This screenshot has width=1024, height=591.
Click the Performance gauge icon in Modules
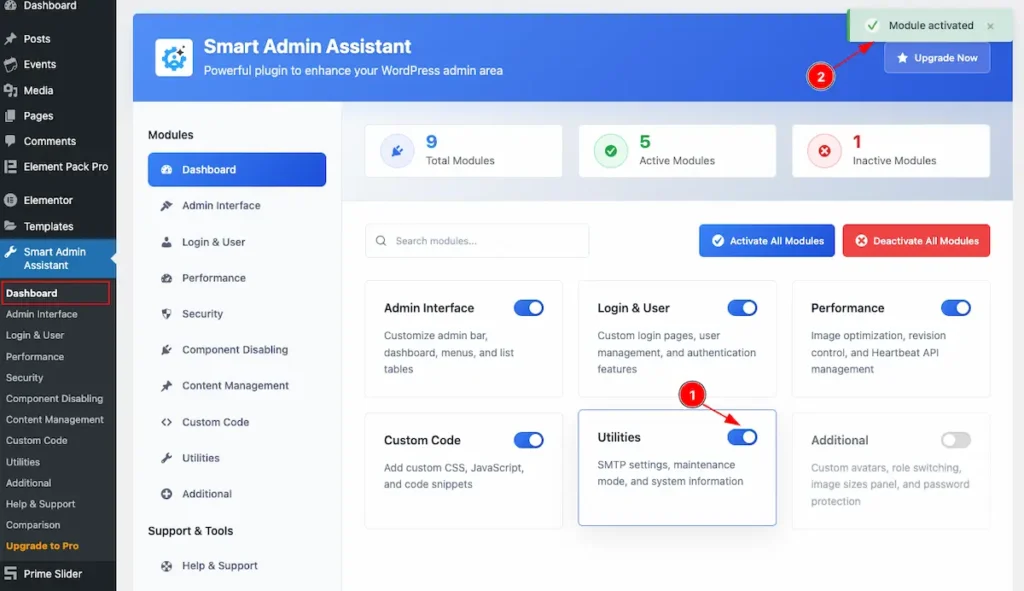click(x=167, y=278)
